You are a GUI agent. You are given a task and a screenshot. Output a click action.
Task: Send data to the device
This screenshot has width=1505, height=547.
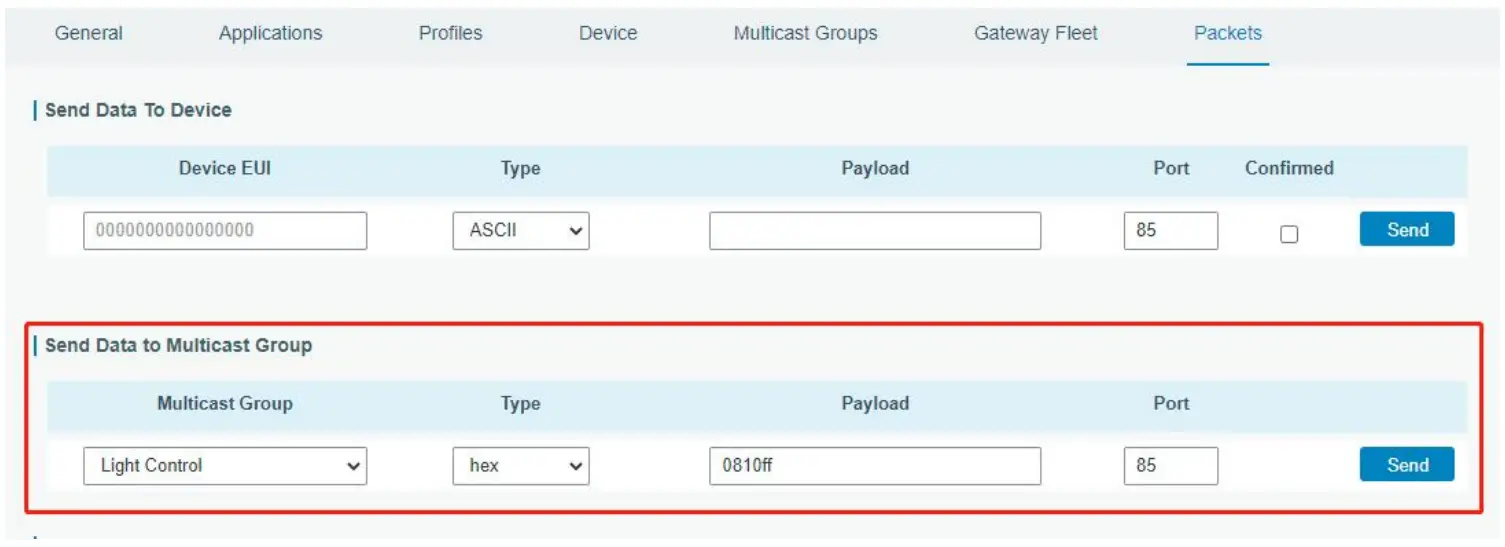pyautogui.click(x=1407, y=230)
